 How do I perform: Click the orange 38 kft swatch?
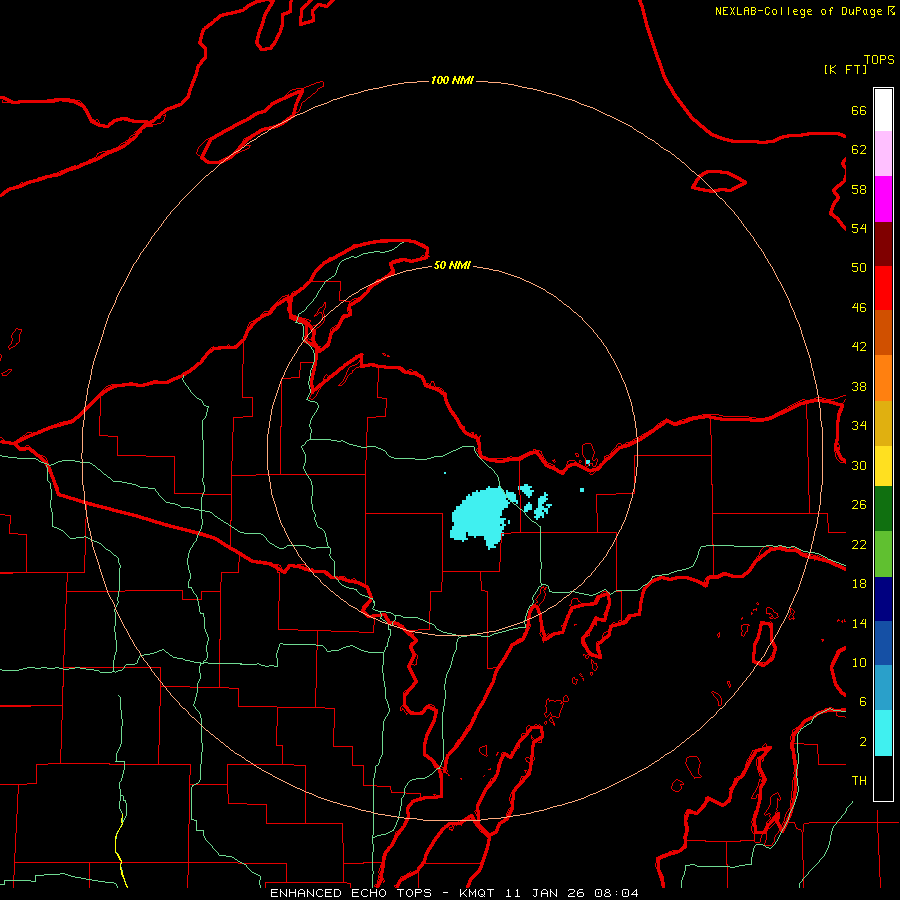point(883,378)
